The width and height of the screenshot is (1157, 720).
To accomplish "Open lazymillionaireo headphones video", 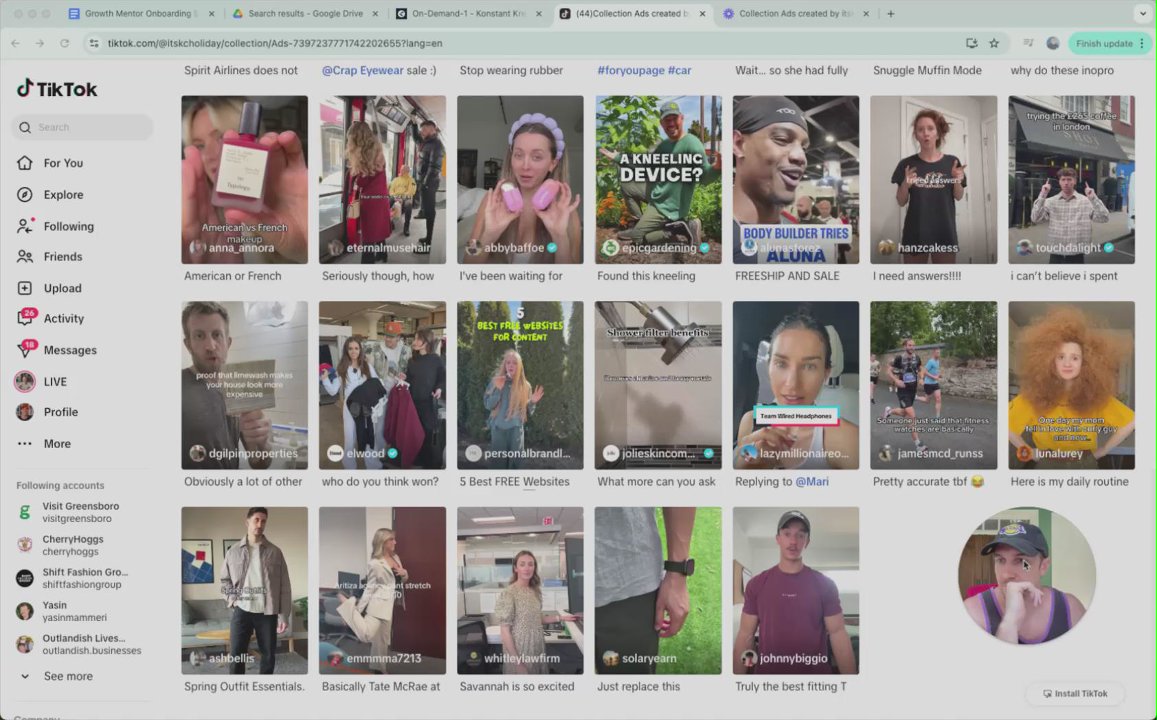I will pos(795,385).
